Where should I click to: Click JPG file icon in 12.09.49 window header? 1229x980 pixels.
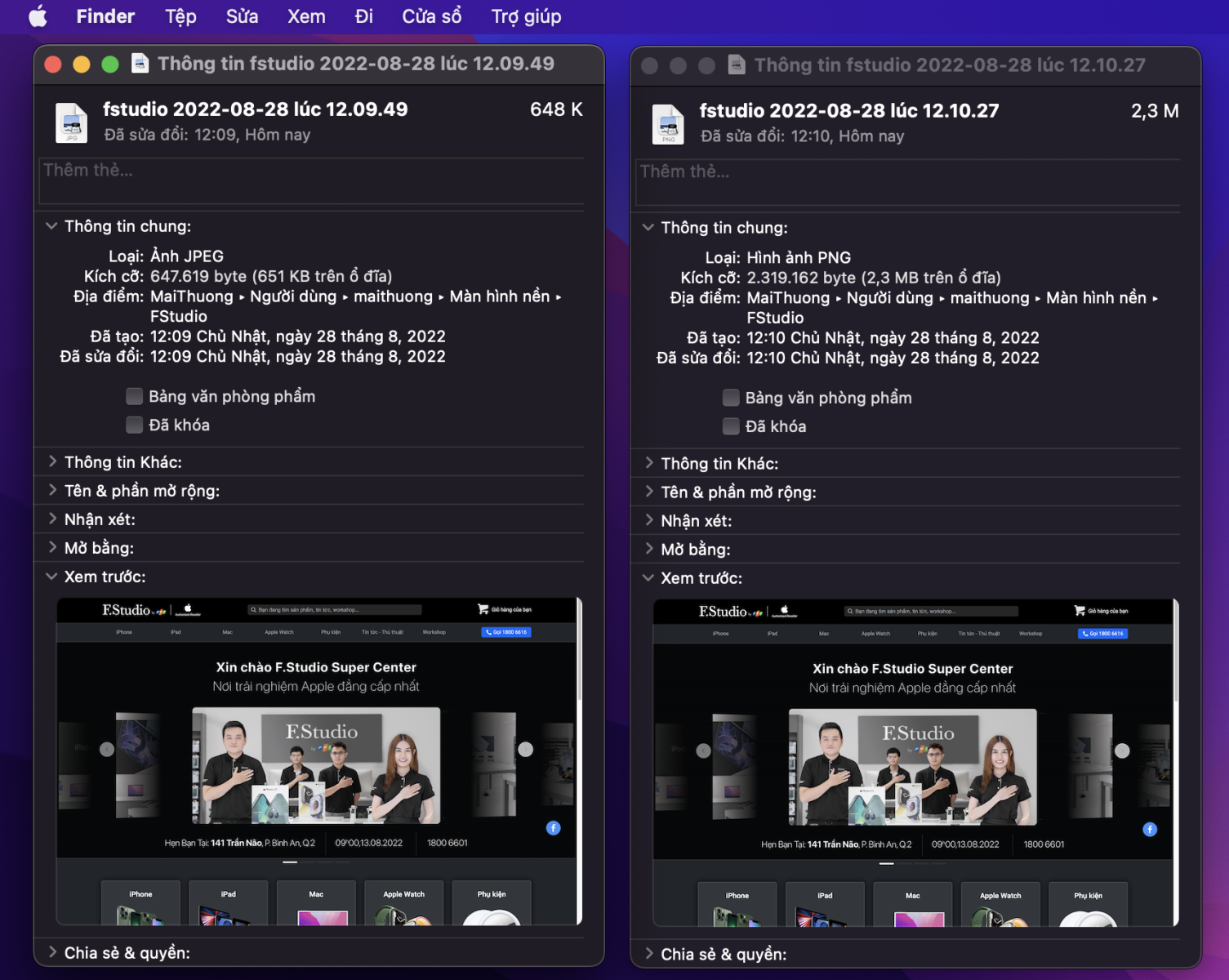tap(71, 122)
